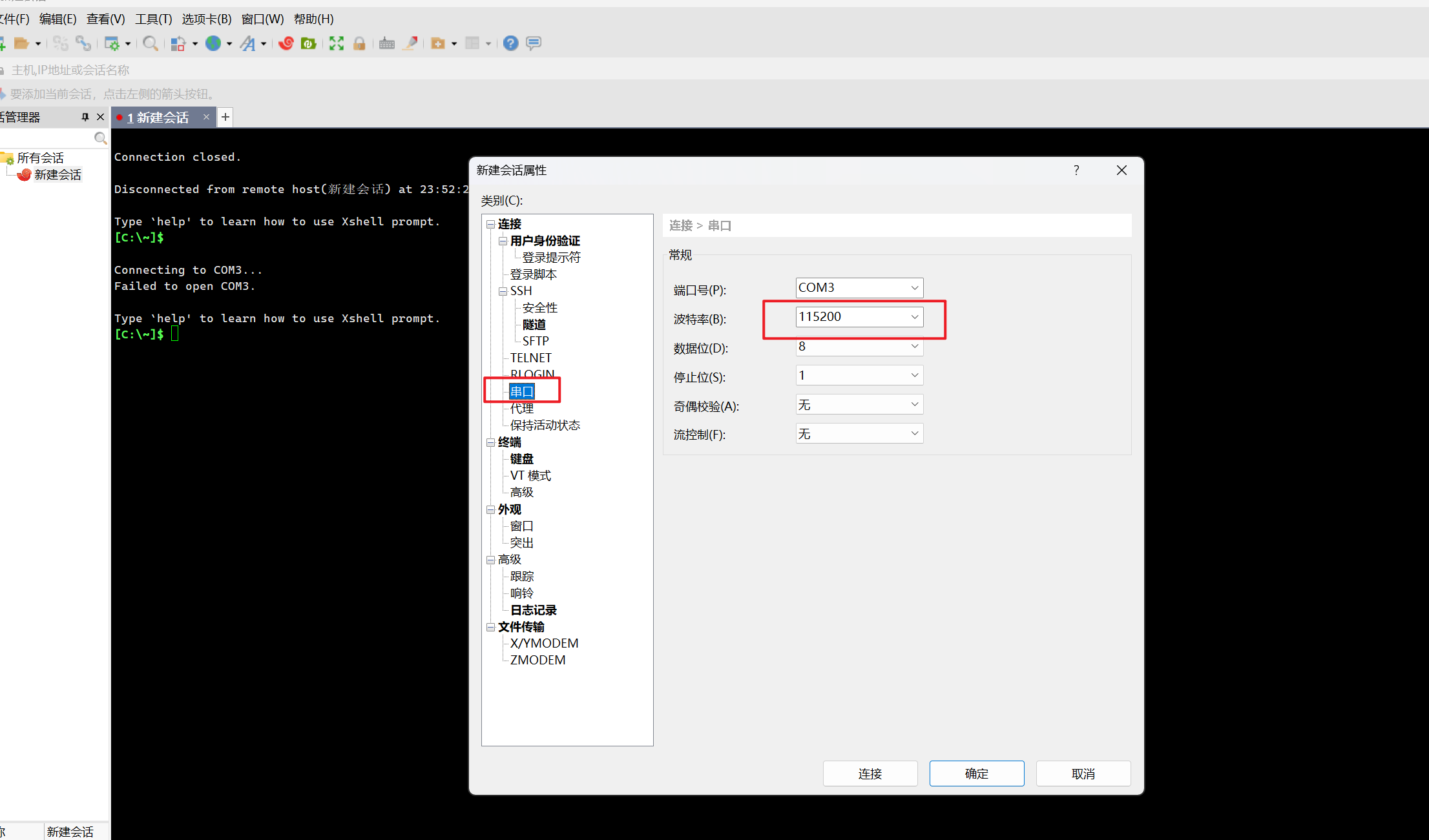Open the 工具(T) menu
This screenshot has width=1429, height=840.
152,19
